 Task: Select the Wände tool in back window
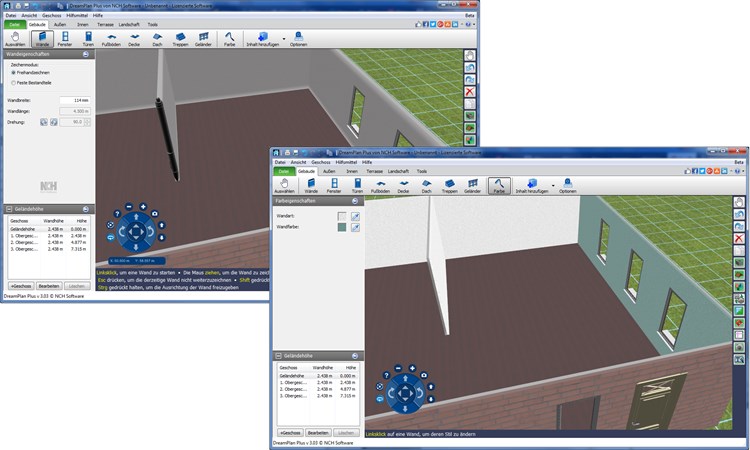click(42, 39)
